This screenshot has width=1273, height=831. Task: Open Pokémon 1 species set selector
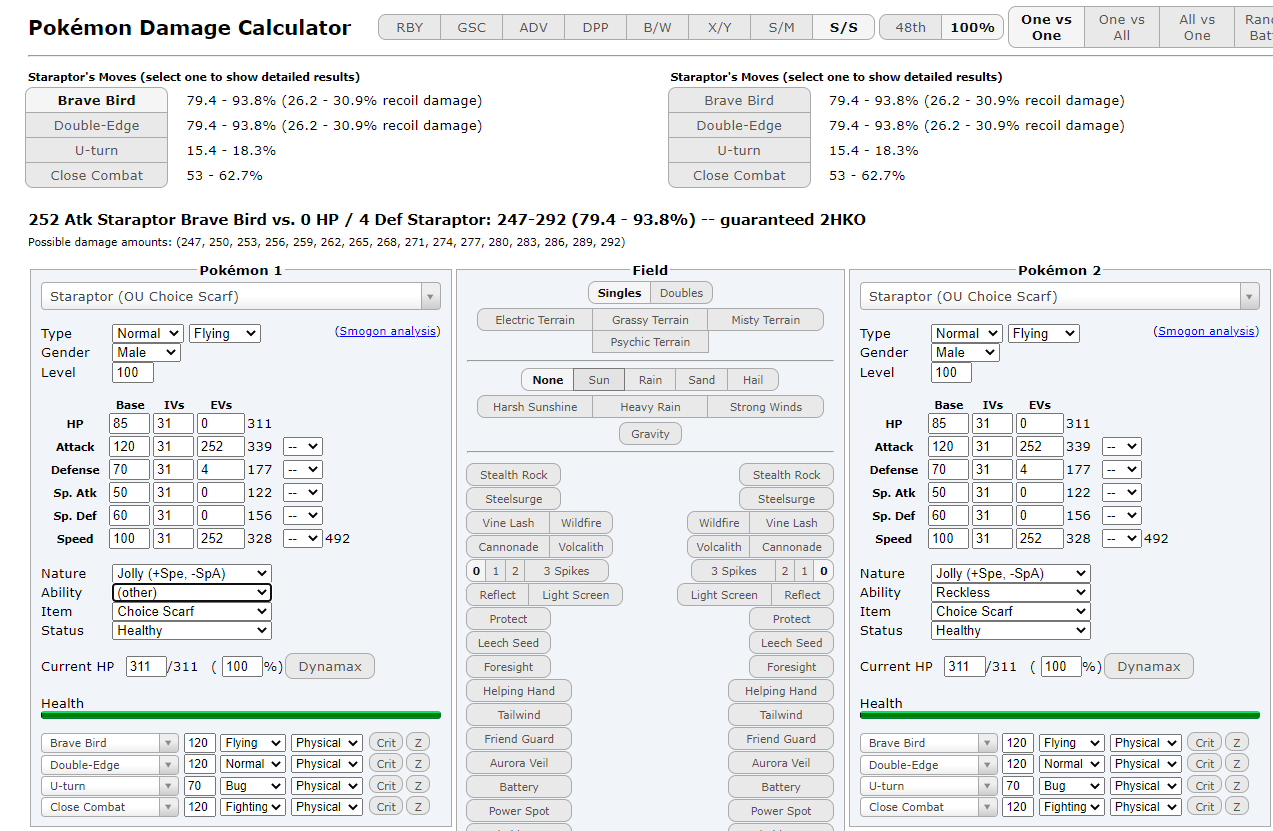[240, 296]
